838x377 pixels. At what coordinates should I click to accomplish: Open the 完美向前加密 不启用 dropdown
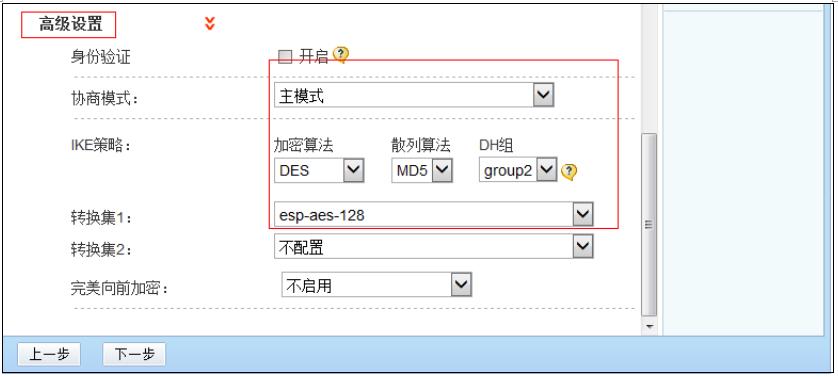tap(377, 284)
